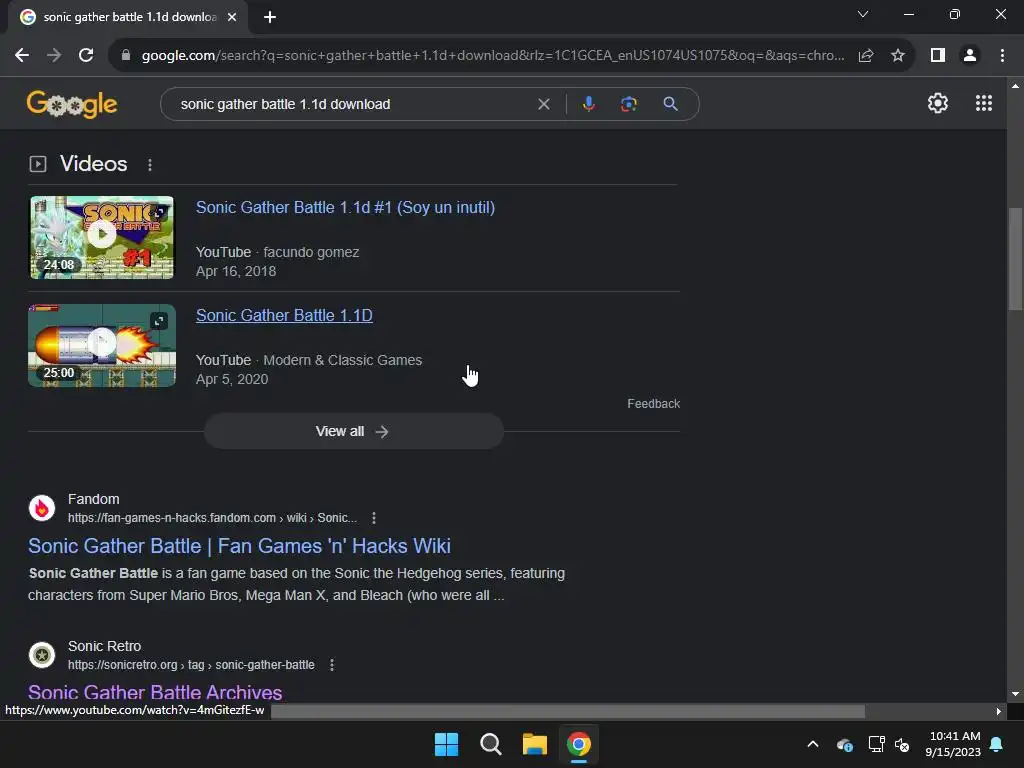Open File Explorer from the taskbar

[x=534, y=744]
